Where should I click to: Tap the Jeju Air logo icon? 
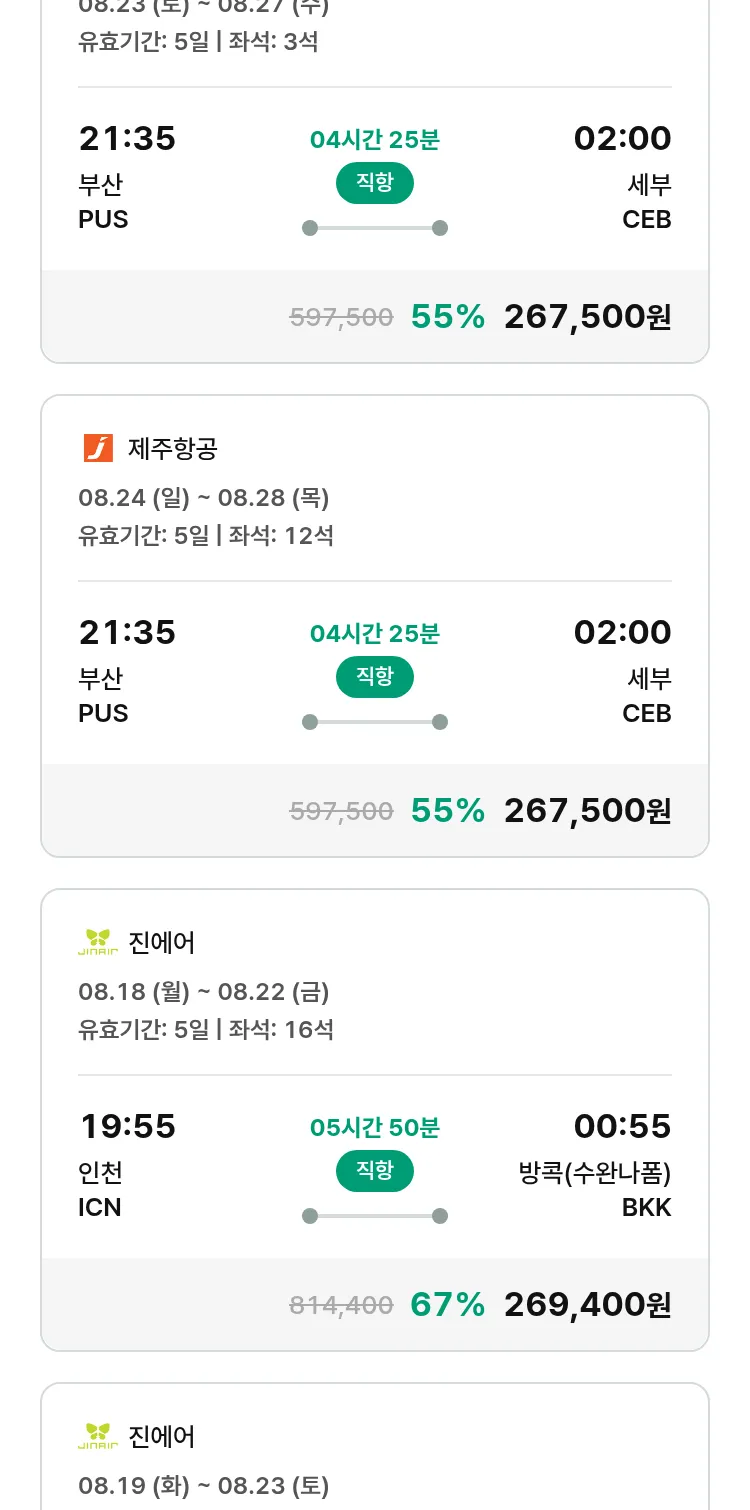click(x=98, y=449)
